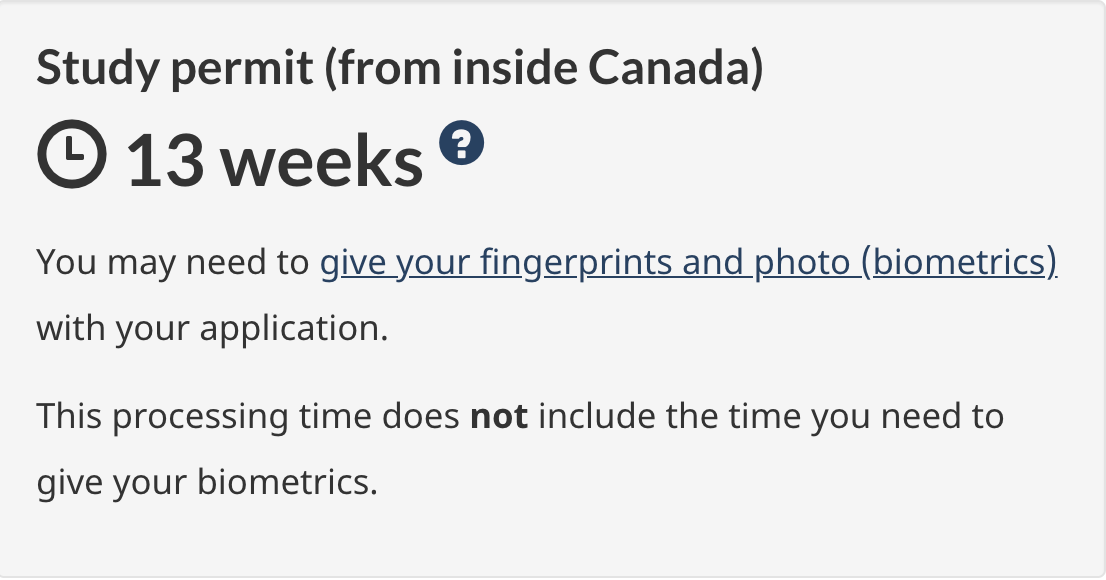Click the "with your application." text
Image resolution: width=1106 pixels, height=580 pixels.
(212, 329)
